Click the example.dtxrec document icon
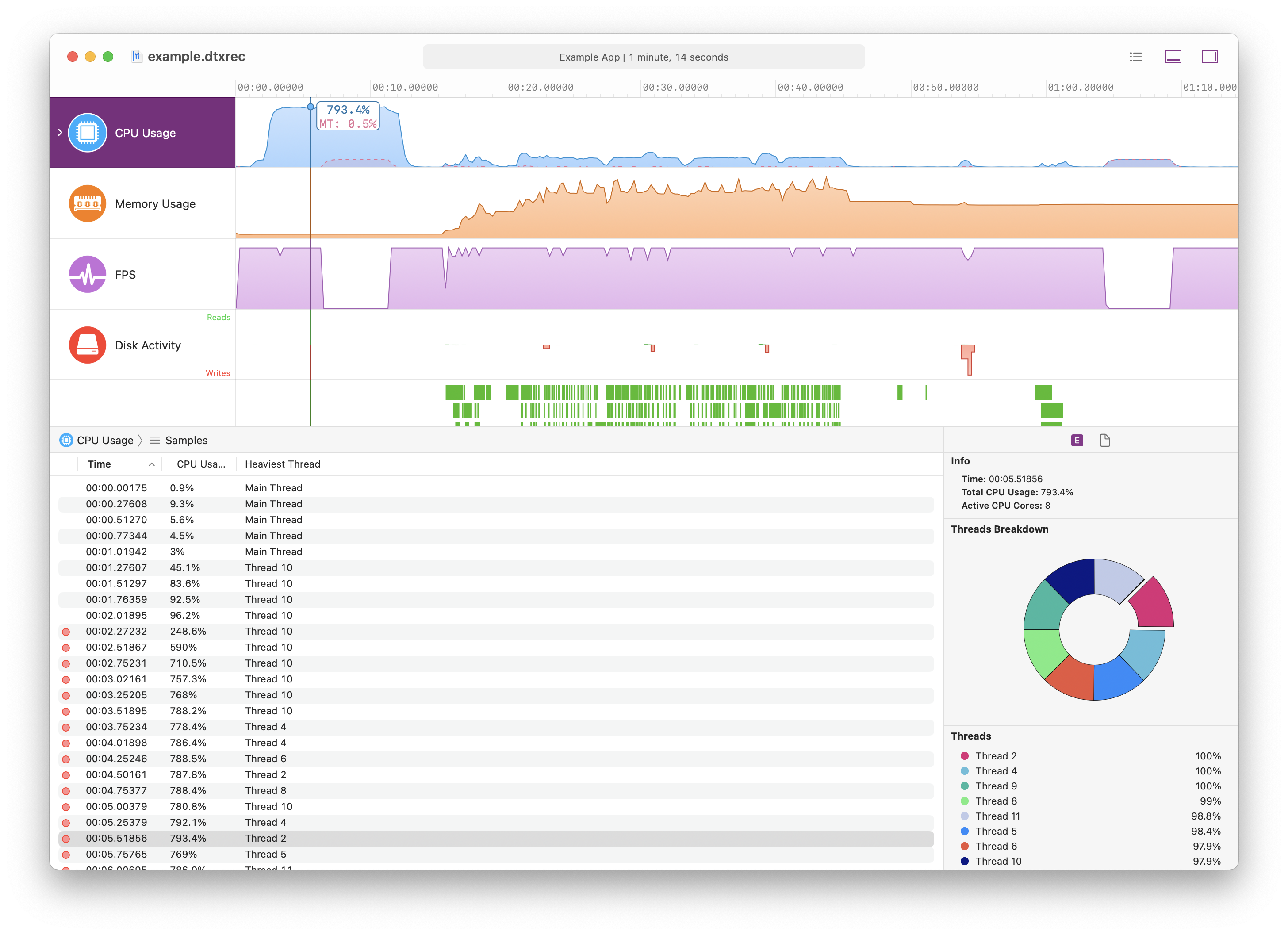Image resolution: width=1288 pixels, height=935 pixels. [x=137, y=56]
